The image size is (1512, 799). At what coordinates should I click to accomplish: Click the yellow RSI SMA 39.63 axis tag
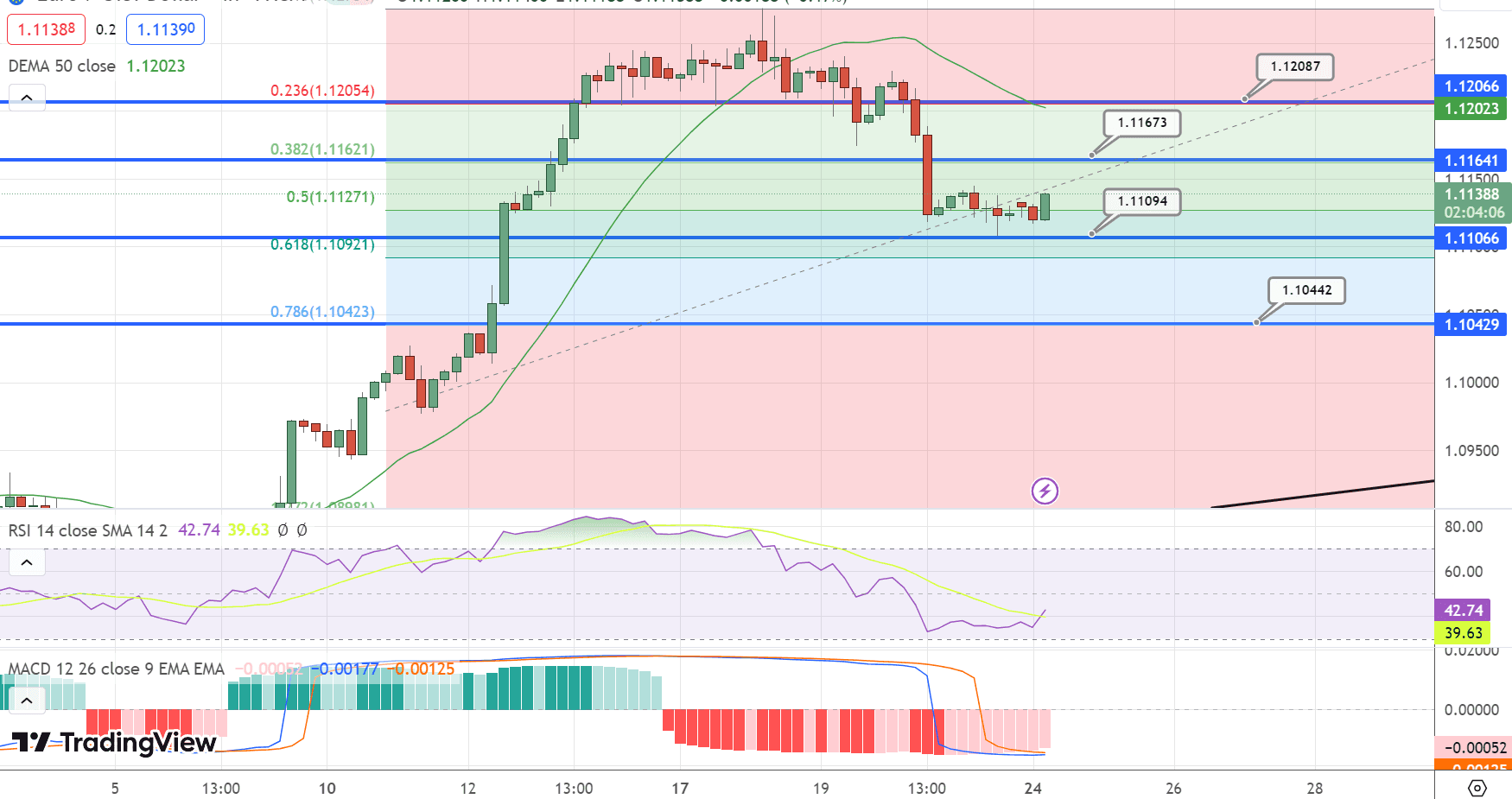[1462, 633]
